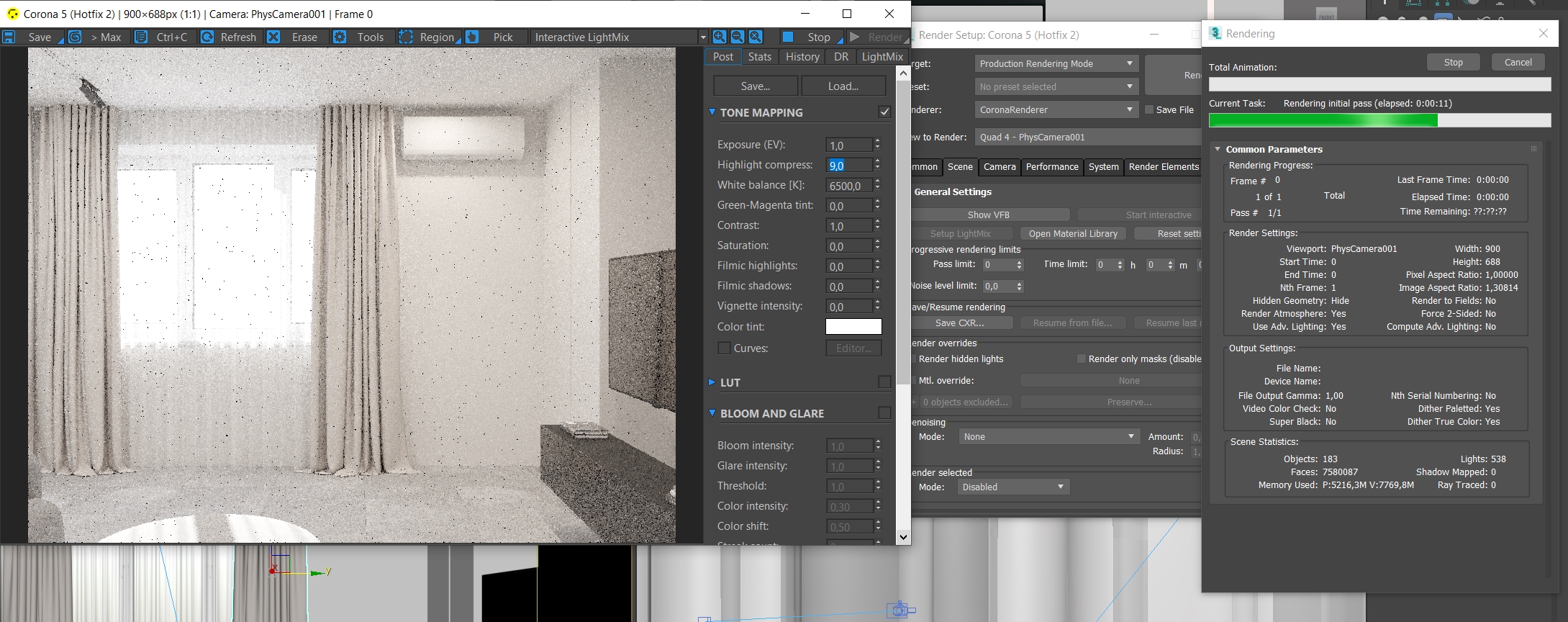This screenshot has height=622, width=1568.
Task: Open the Tools gear icon
Action: 340,37
